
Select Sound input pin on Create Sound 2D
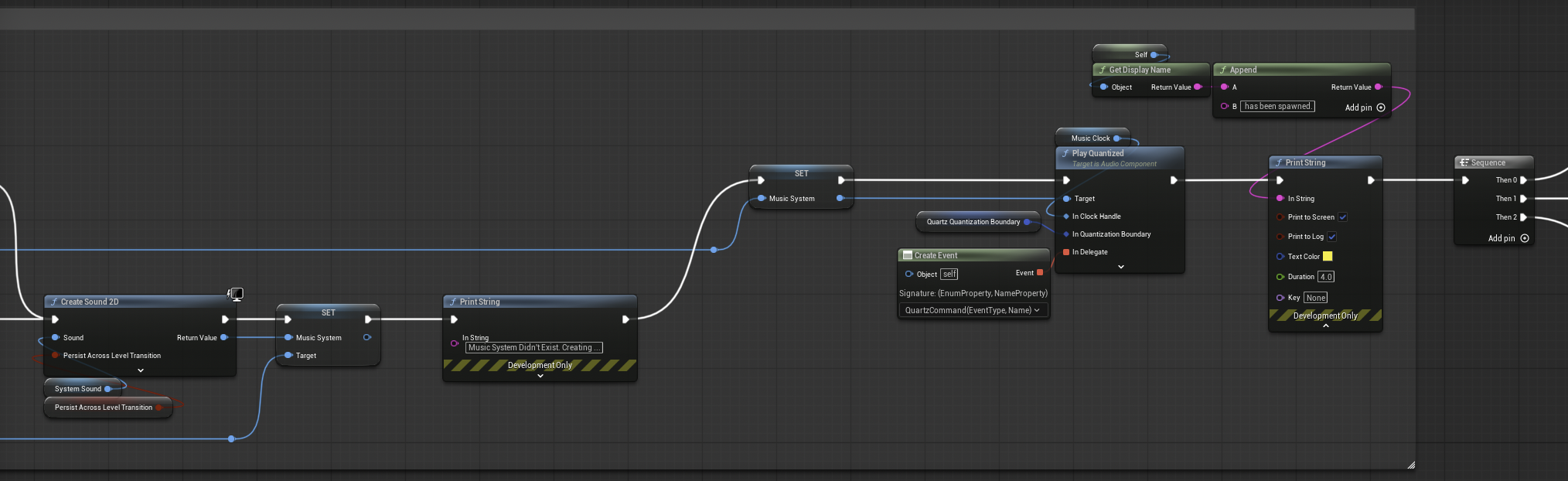[x=56, y=337]
